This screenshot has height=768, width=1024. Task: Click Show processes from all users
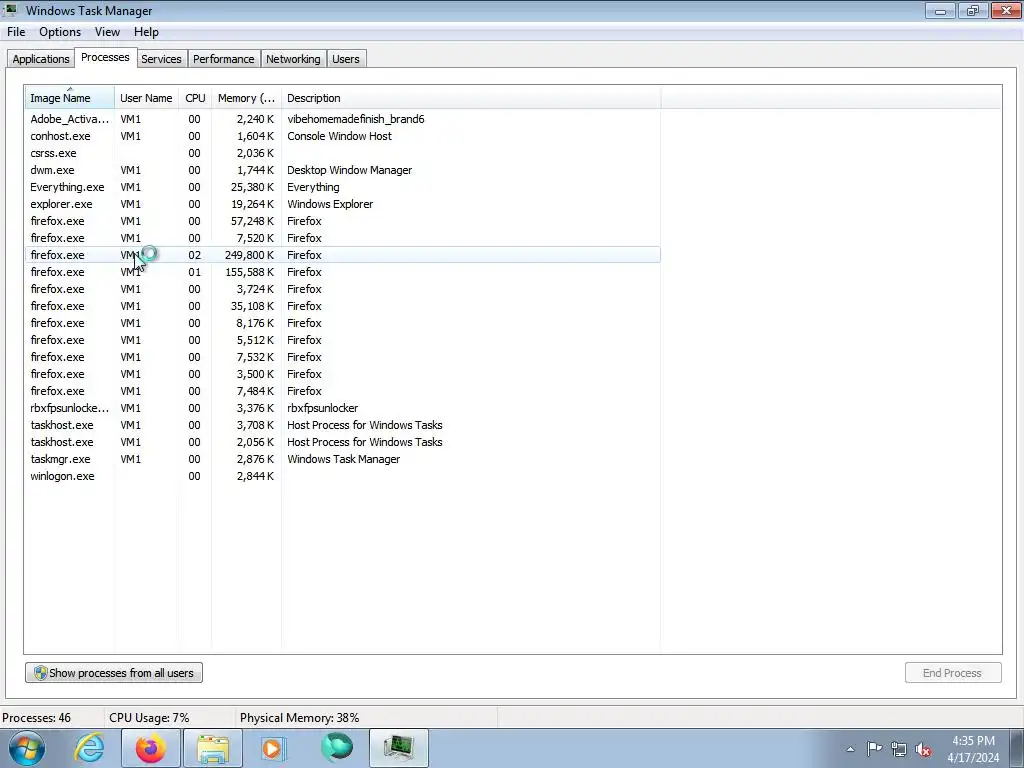114,673
